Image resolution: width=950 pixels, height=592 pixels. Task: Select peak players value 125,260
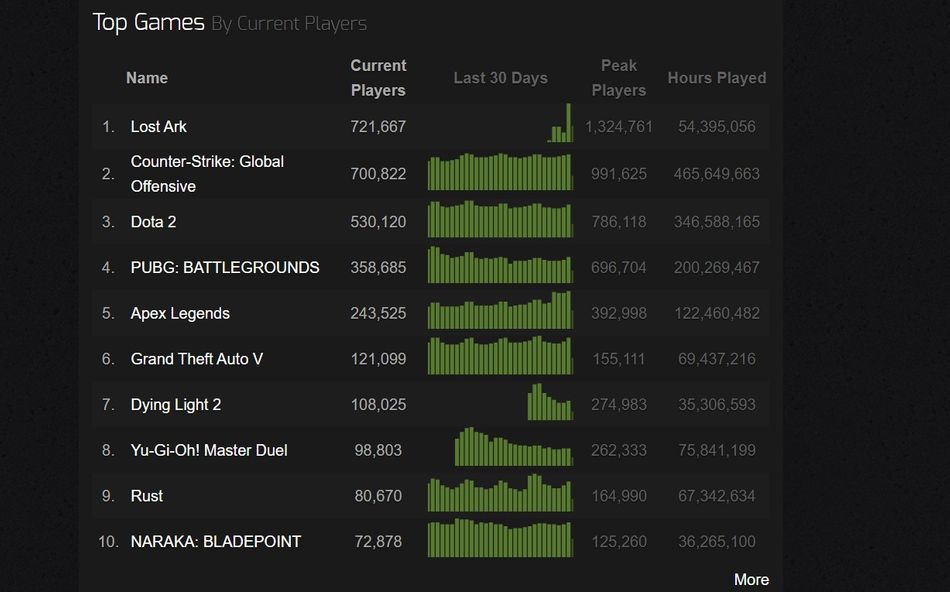619,542
